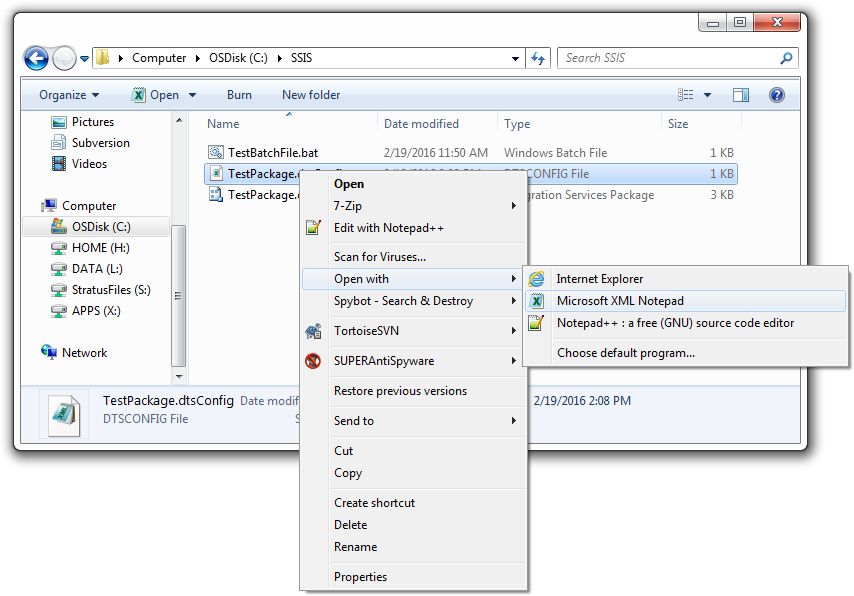Image resolution: width=854 pixels, height=596 pixels.
Task: Open with Internet Explorer
Action: tap(685, 279)
